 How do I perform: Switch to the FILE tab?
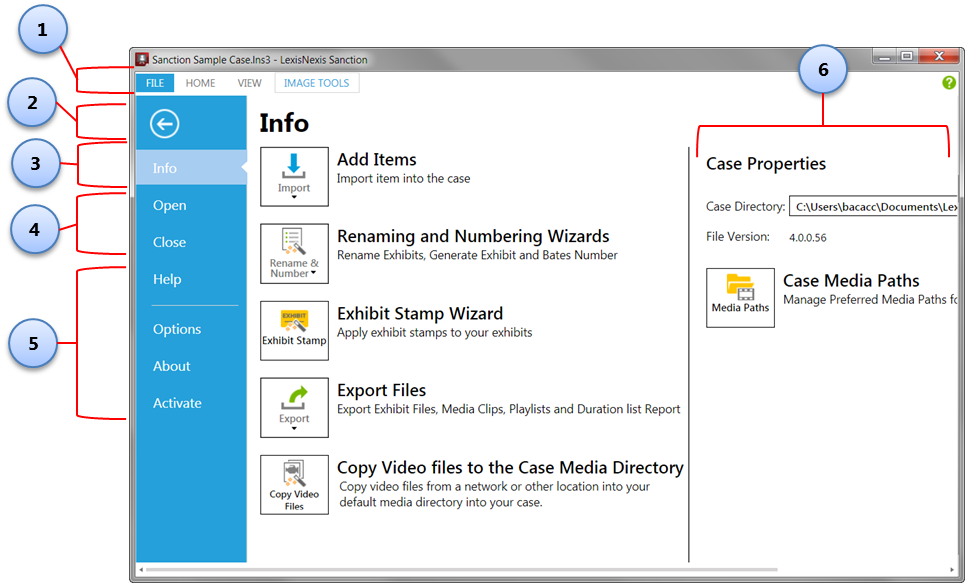[x=155, y=83]
